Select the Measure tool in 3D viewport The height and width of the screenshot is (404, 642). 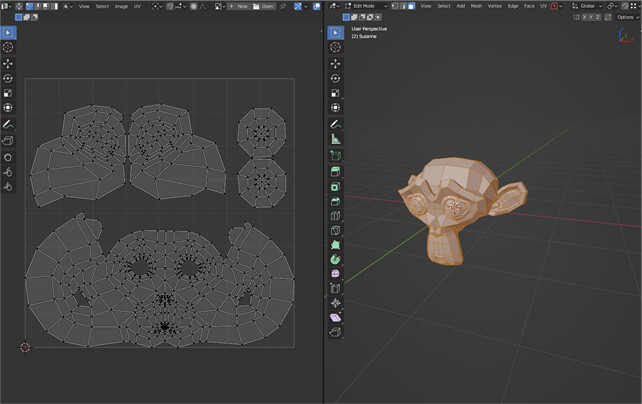tap(335, 139)
